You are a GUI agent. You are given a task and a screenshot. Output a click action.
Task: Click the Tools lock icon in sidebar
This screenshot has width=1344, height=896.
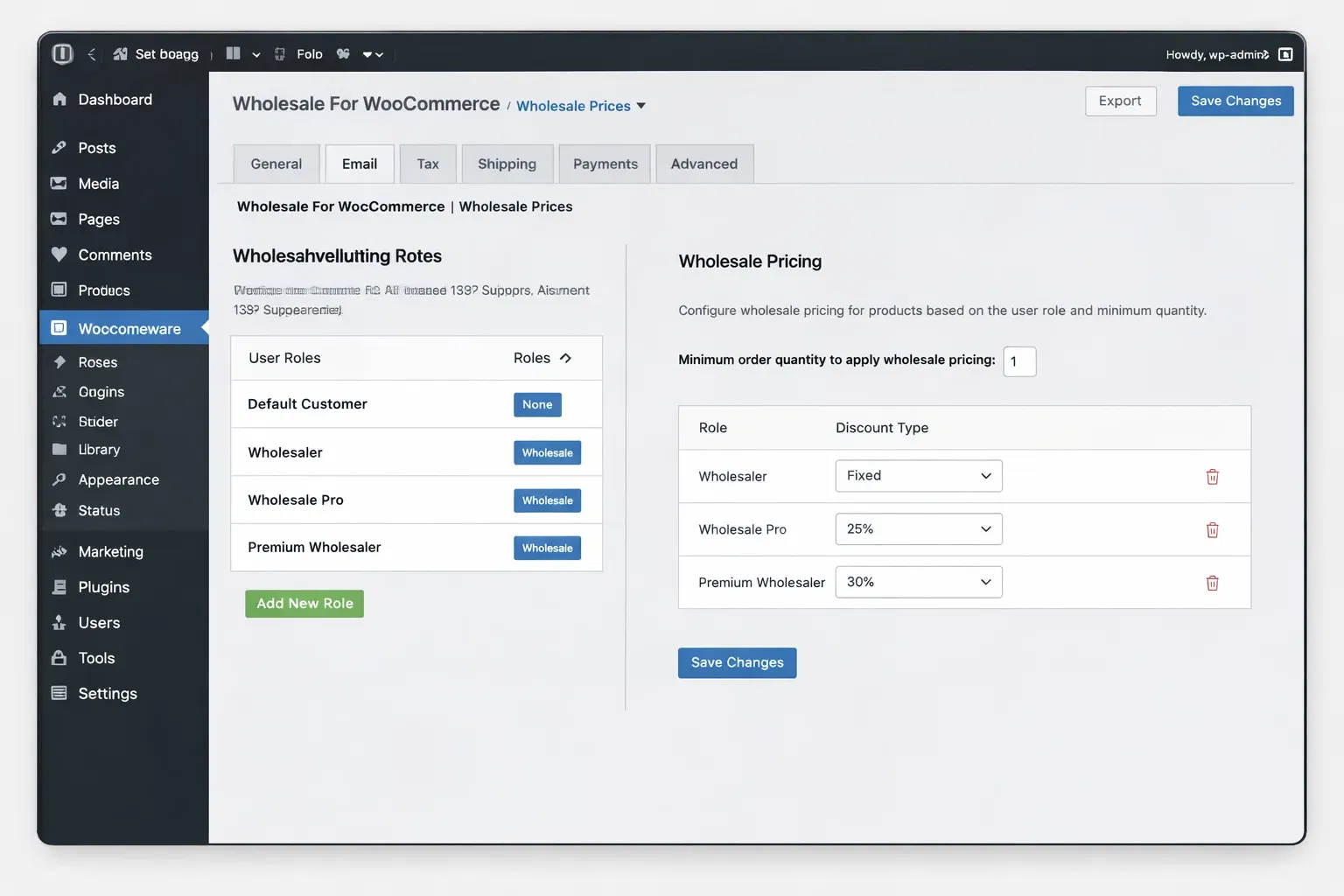[x=59, y=658]
